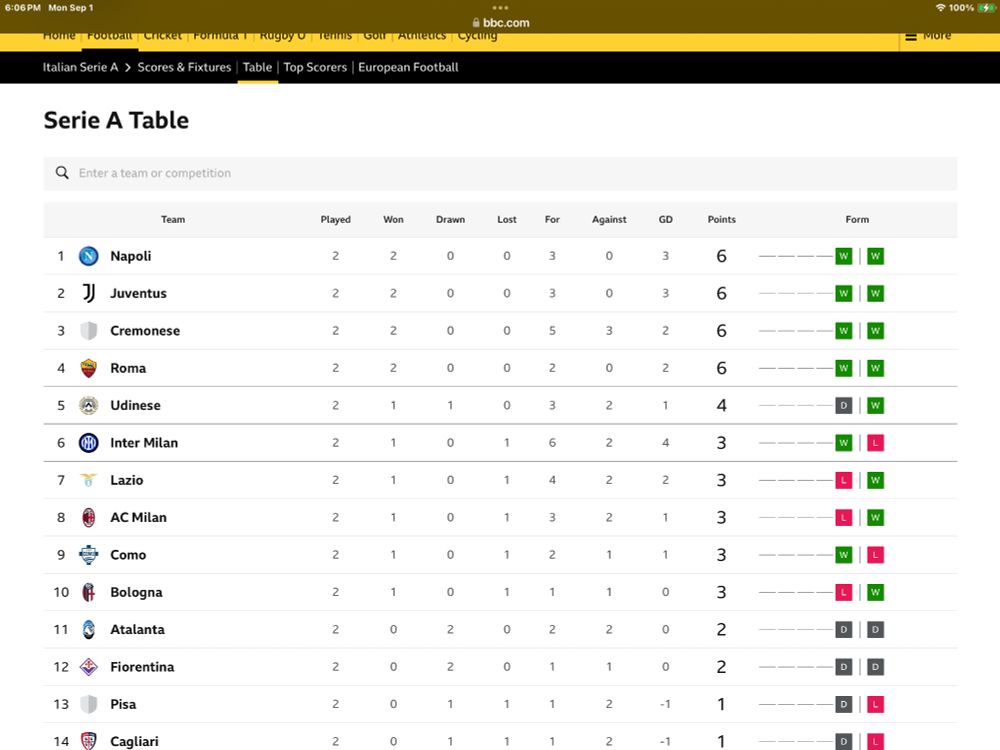Click Inter Milan's goals for value 6
Image resolution: width=1000 pixels, height=750 pixels.
(552, 443)
